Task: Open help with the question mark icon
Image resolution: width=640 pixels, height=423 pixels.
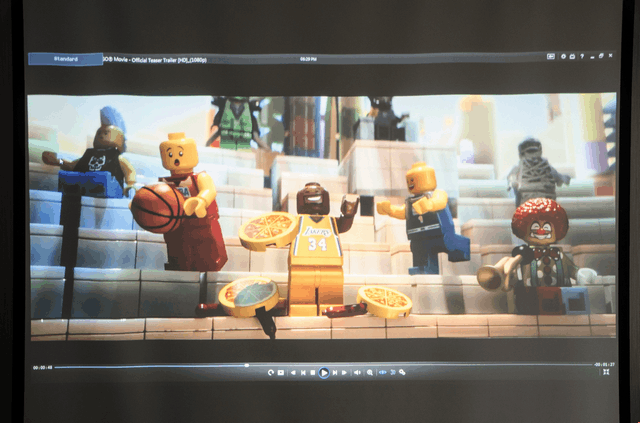Action: (x=582, y=56)
